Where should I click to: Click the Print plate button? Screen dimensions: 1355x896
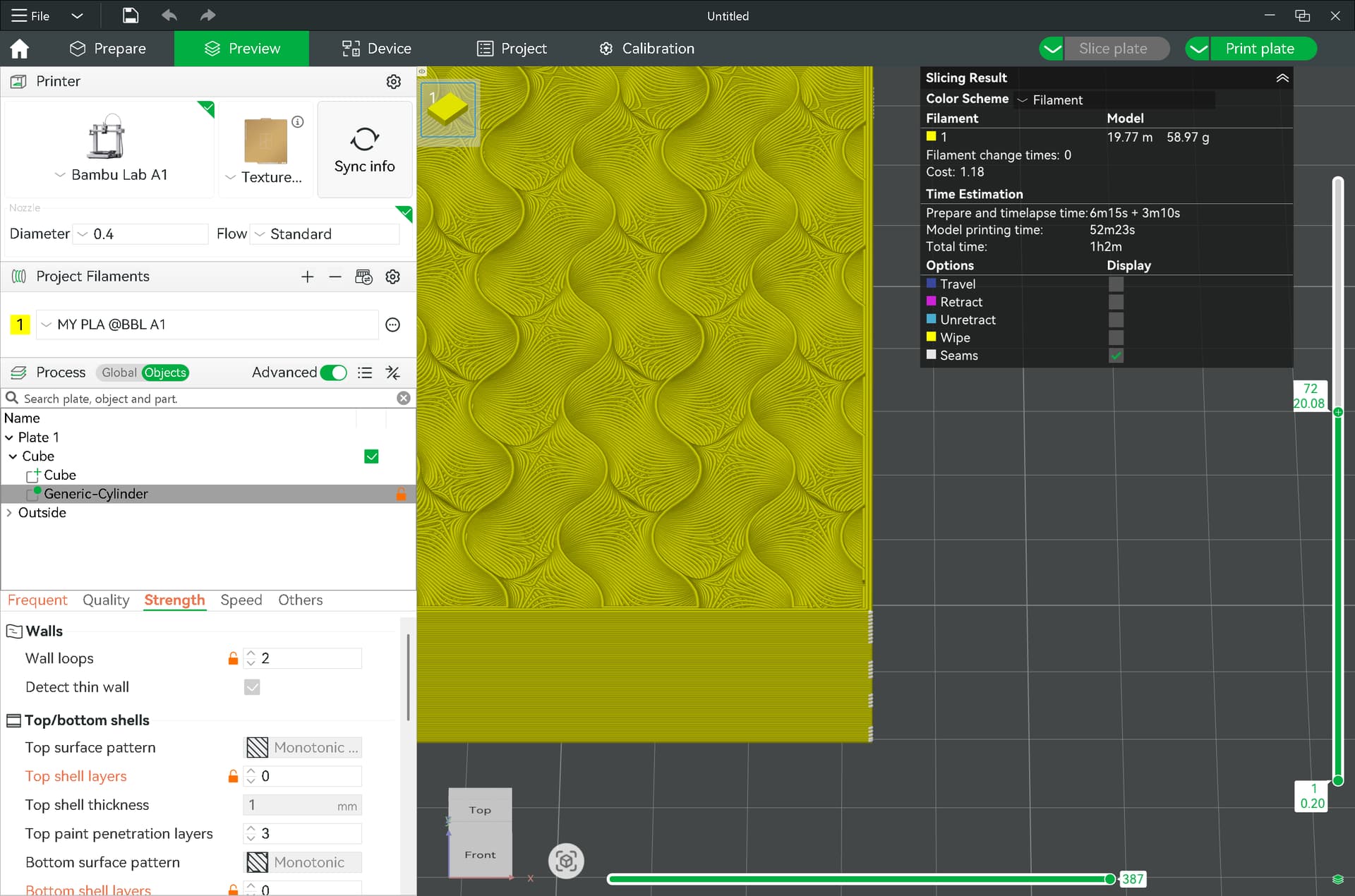click(1263, 49)
